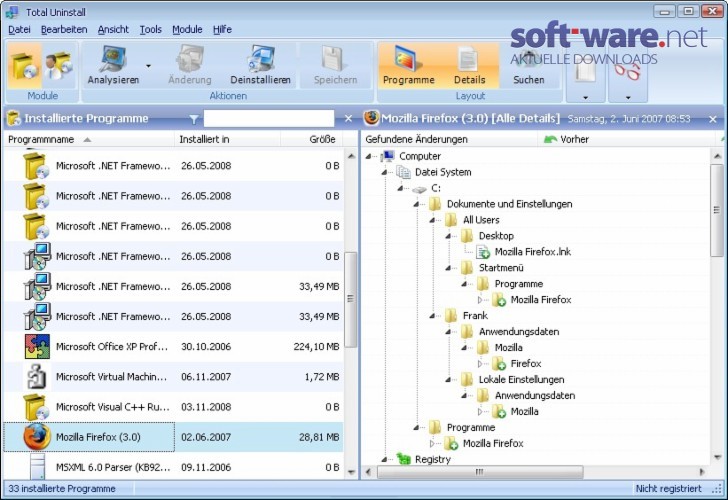Click the Computer node icon
The image size is (728, 500).
(388, 156)
